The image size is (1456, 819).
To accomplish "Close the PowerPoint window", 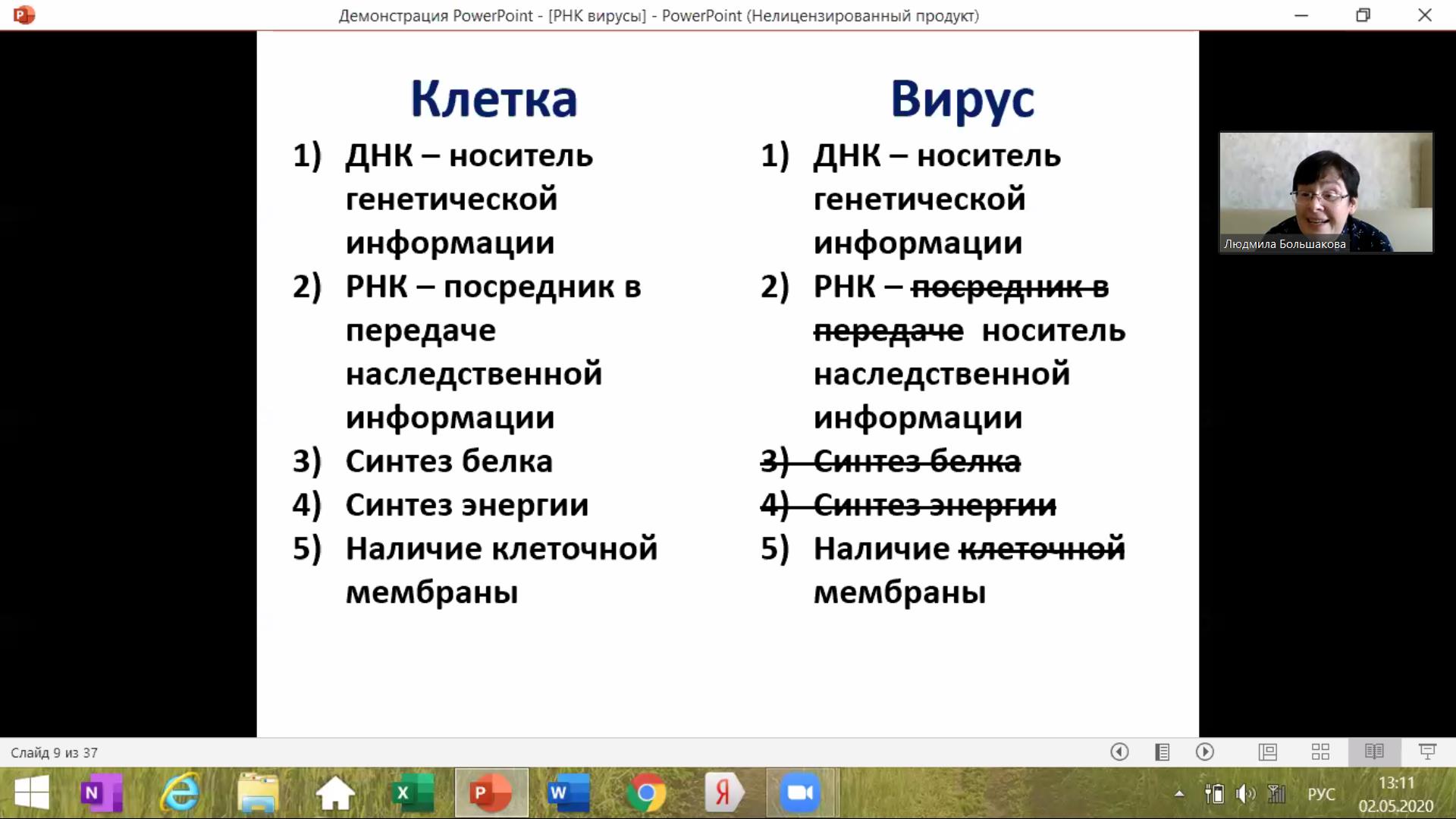I will tap(1425, 15).
